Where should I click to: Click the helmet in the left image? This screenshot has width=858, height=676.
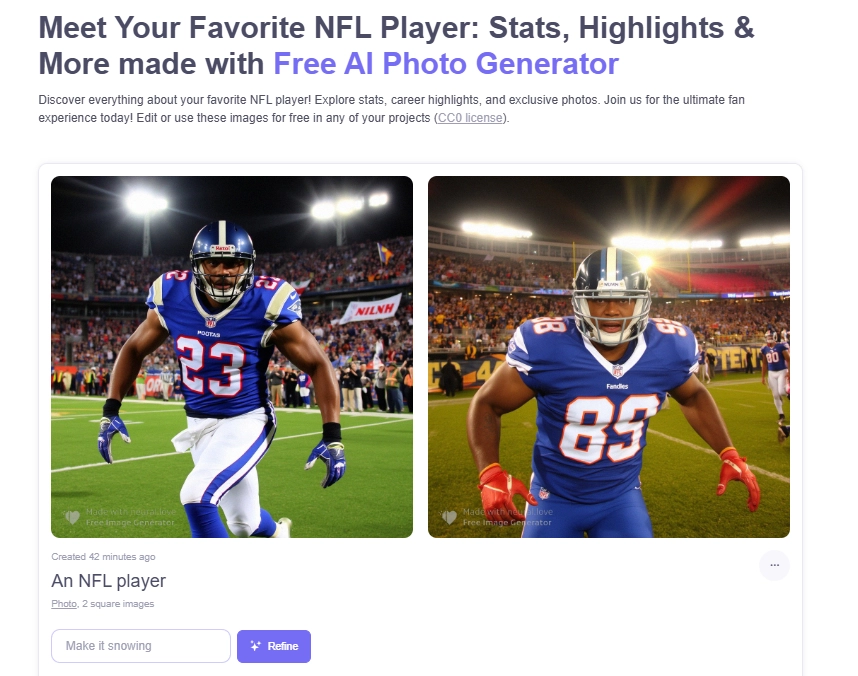(222, 253)
